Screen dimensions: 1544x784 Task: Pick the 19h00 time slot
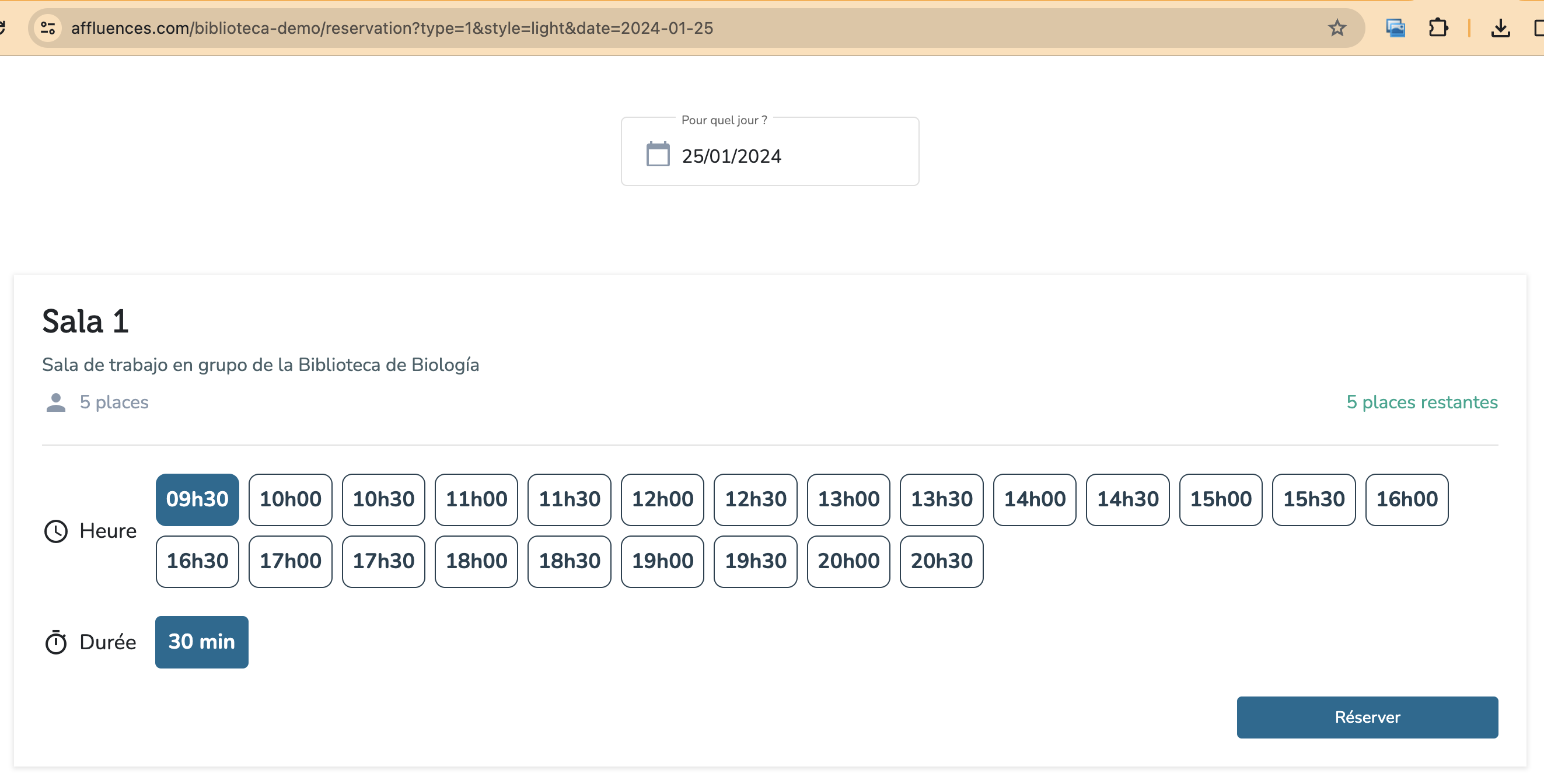[x=662, y=562]
